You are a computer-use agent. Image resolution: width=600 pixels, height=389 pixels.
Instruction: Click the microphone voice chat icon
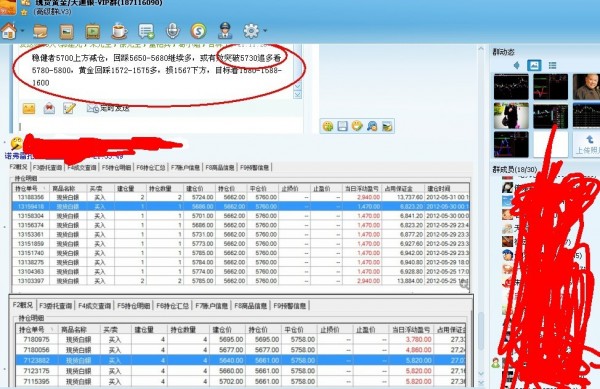pos(173,31)
